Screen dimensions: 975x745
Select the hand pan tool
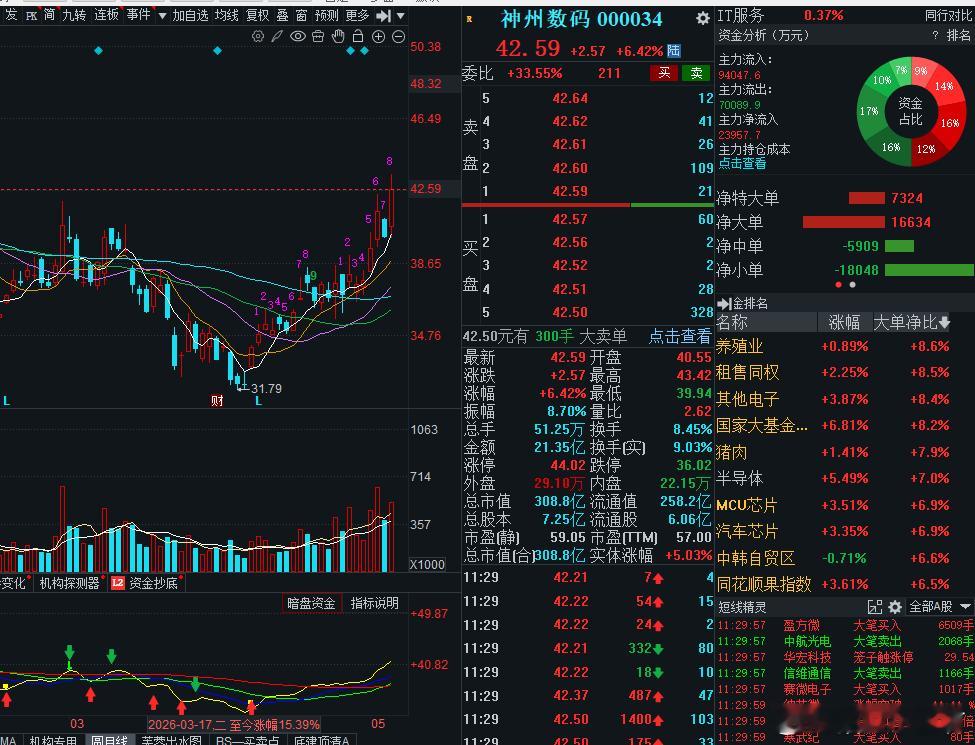338,37
